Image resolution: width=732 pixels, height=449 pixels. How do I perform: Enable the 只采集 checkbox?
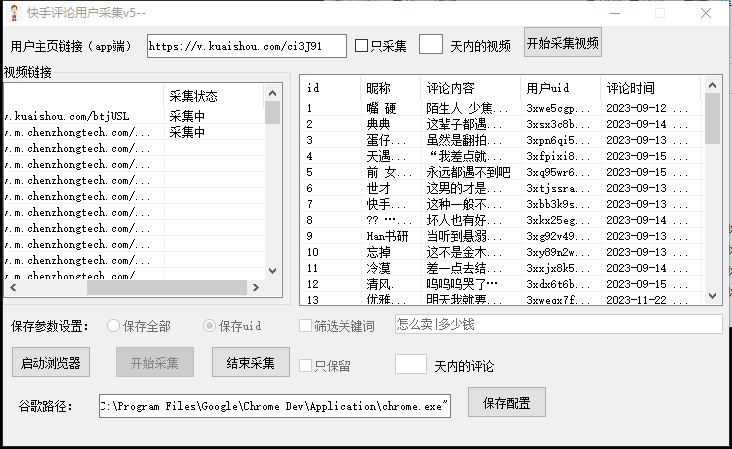[362, 46]
